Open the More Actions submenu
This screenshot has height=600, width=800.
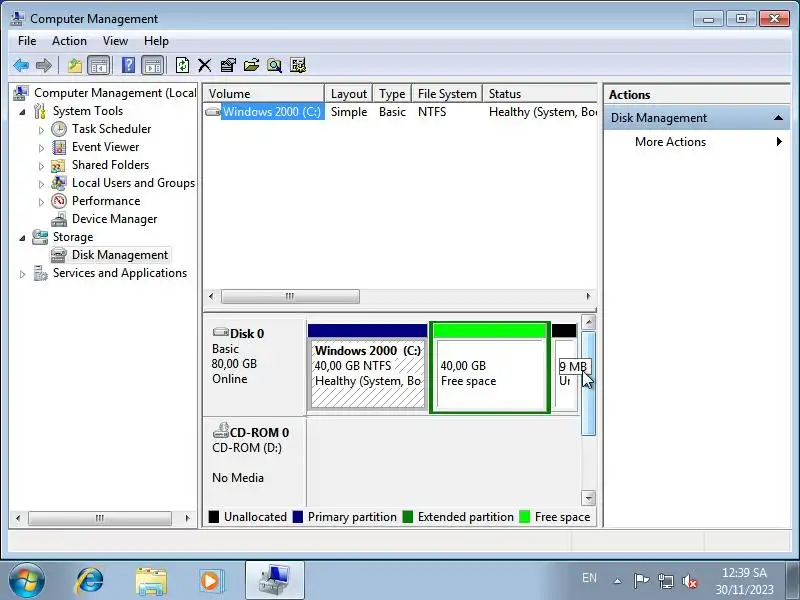click(x=696, y=142)
